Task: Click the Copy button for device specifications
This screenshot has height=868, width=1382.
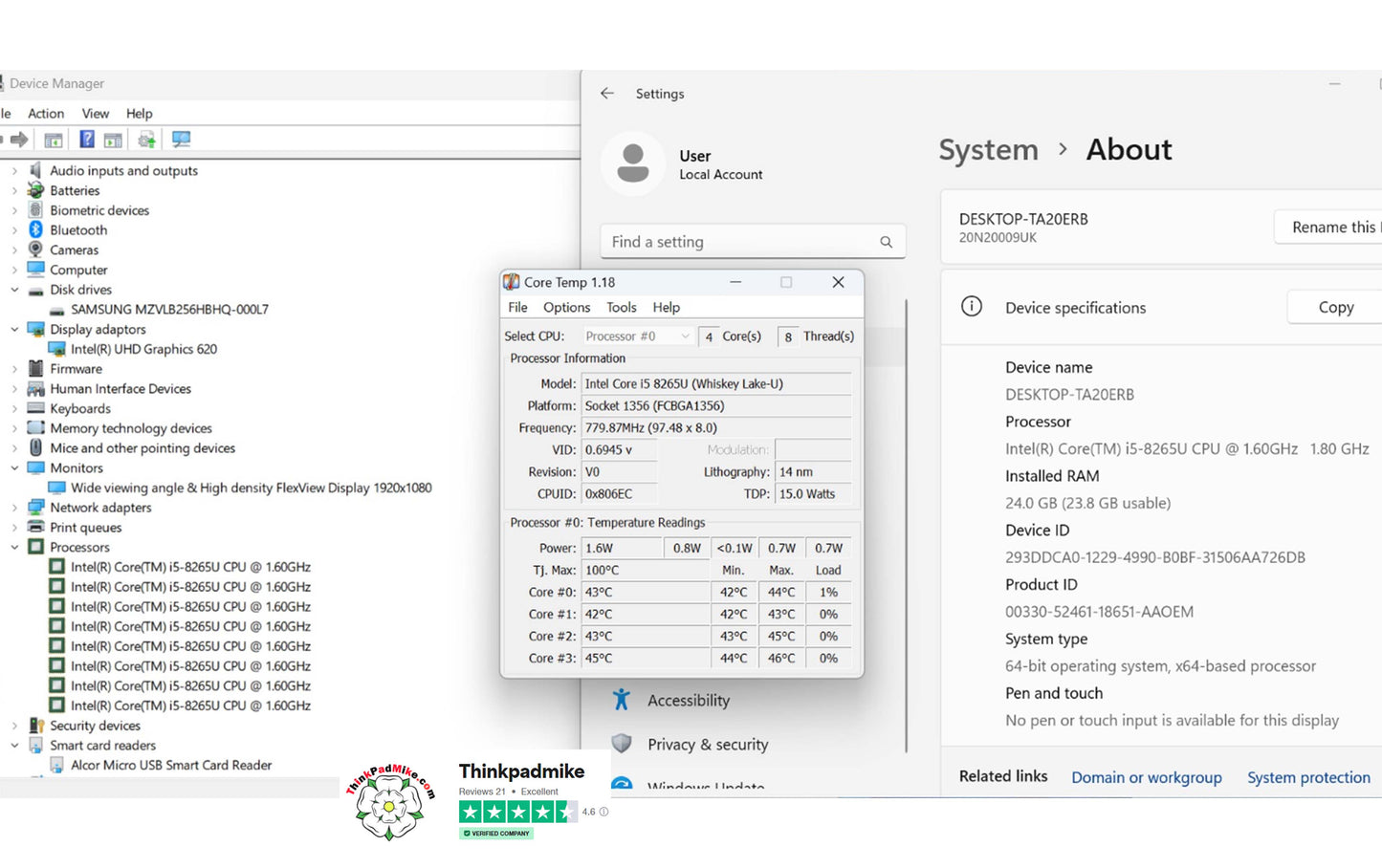Action: click(x=1335, y=307)
